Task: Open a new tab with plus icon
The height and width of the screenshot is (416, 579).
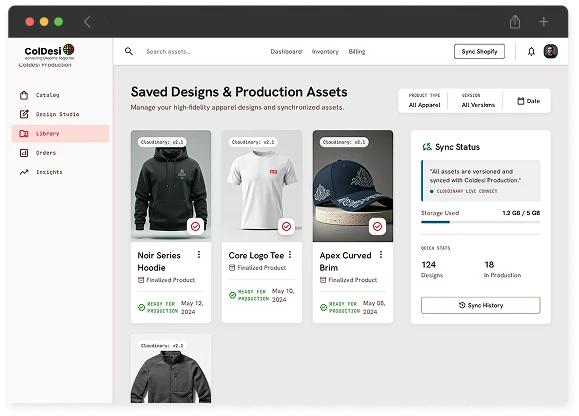Action: [x=543, y=22]
